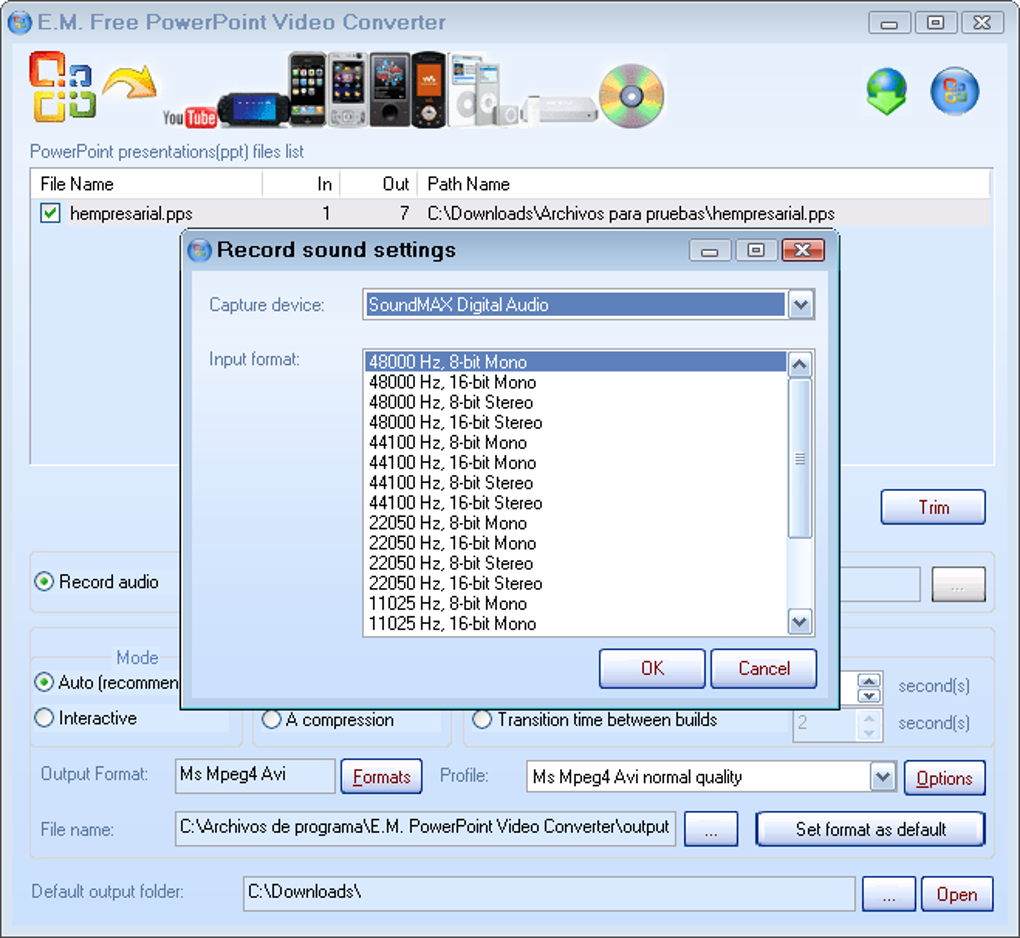The width and height of the screenshot is (1020, 938).
Task: Choose 48000 Hz, 16-bit Stereo format
Action: (x=576, y=423)
